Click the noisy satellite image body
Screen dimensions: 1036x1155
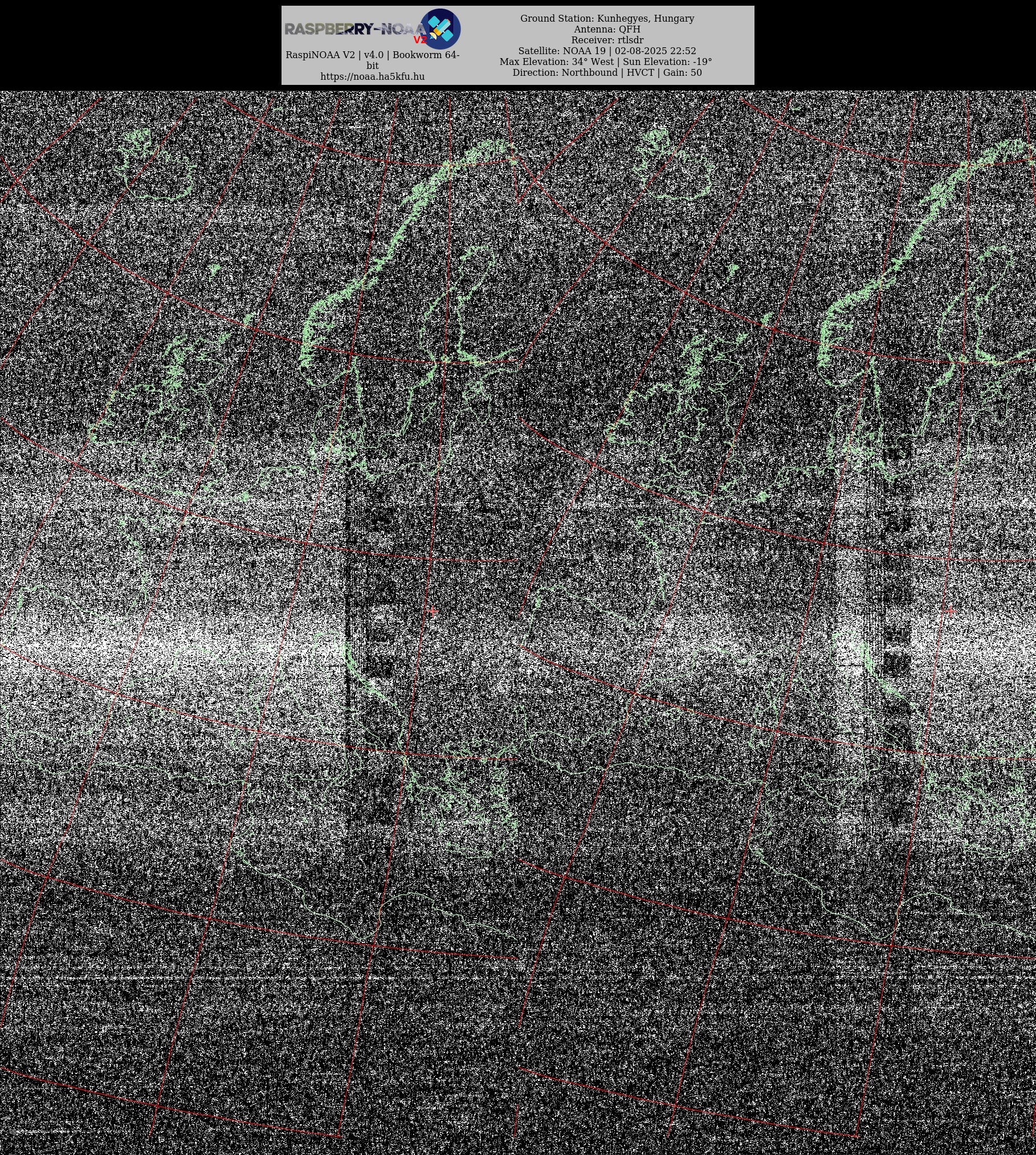518,623
